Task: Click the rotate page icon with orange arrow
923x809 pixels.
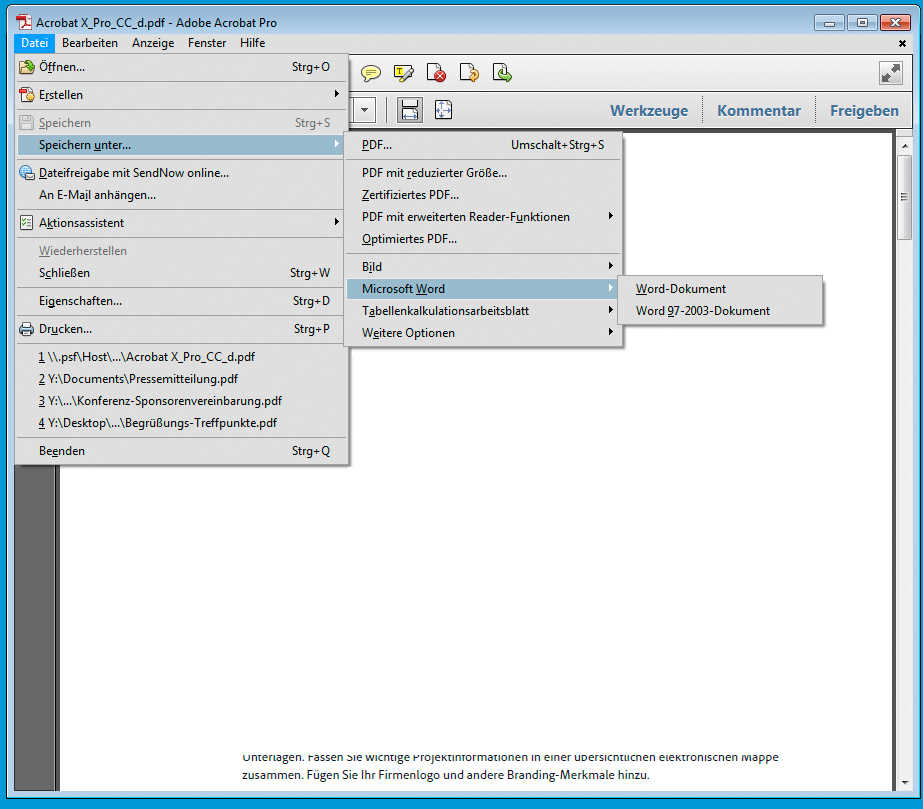Action: coord(469,72)
